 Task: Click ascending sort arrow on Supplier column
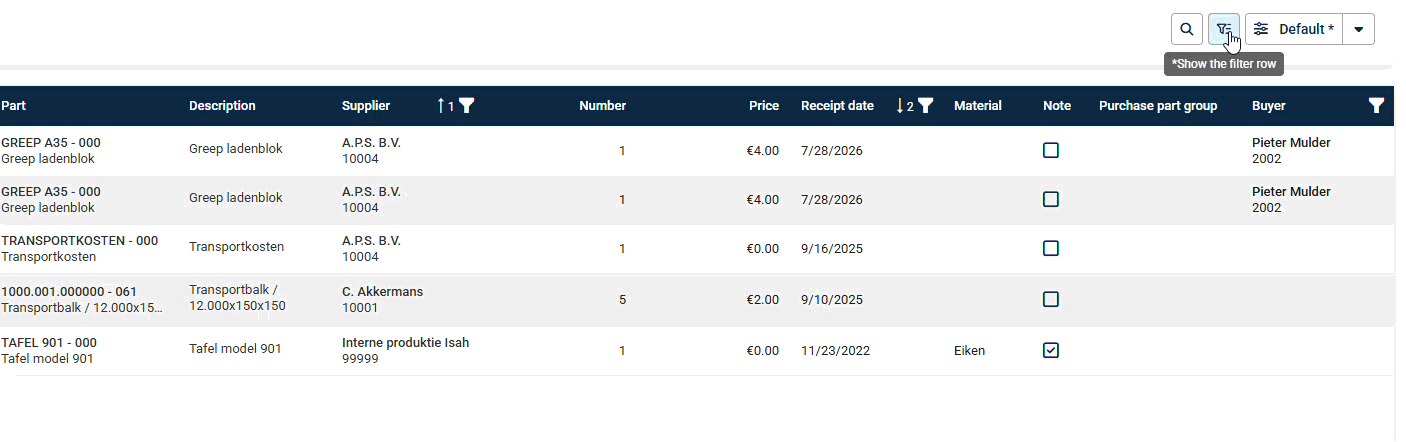(441, 106)
